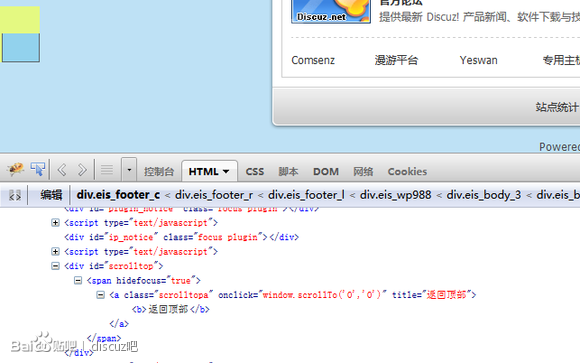Click the 编辑 button
The height and width of the screenshot is (363, 580).
click(x=51, y=195)
